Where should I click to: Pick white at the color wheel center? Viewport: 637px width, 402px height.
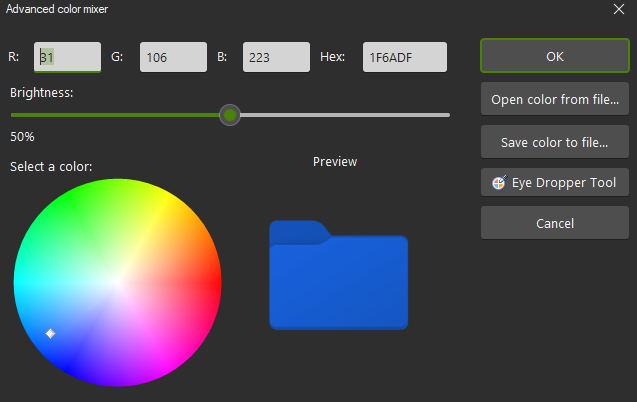(117, 281)
